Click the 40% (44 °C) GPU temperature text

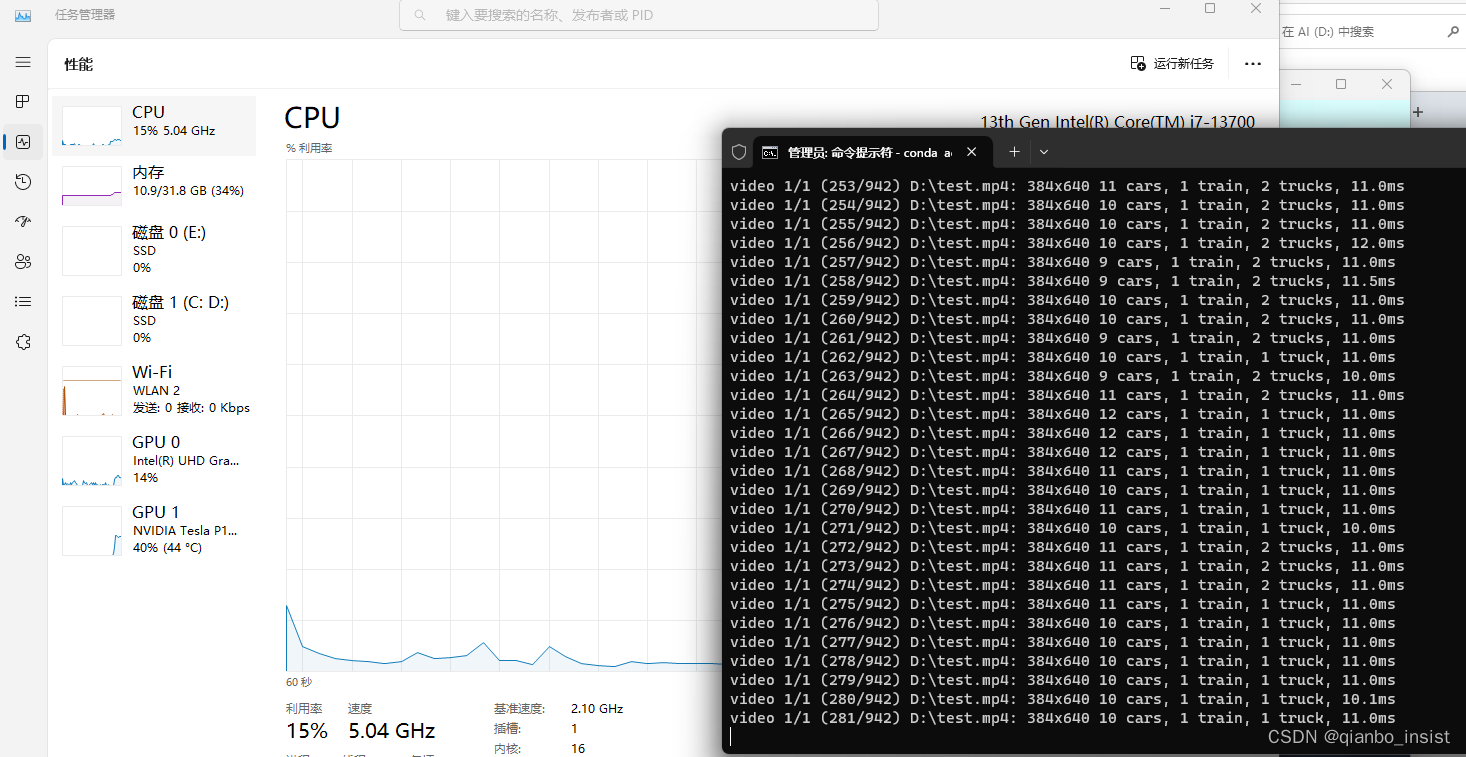[x=169, y=547]
